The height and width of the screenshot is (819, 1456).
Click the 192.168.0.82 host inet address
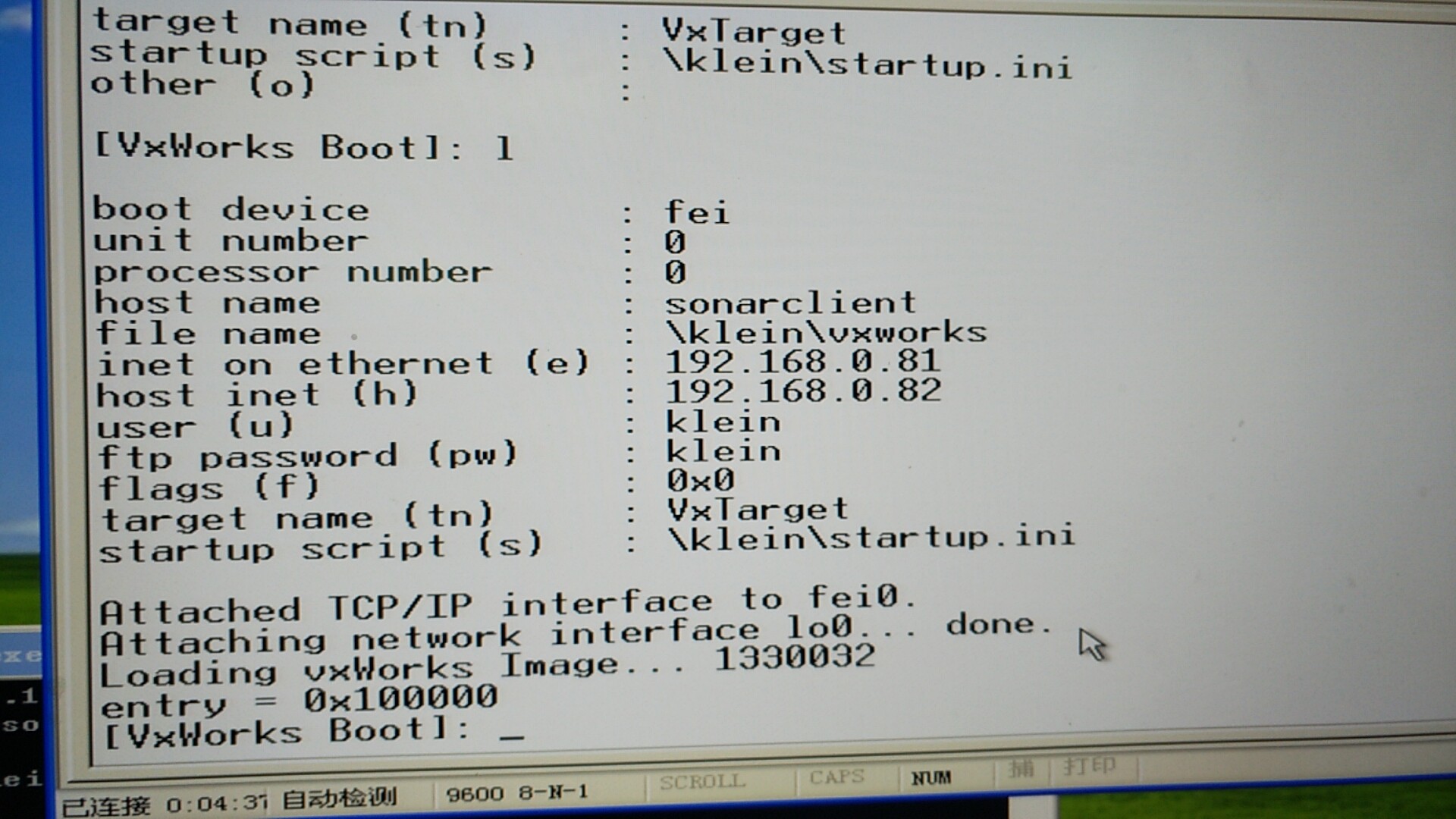point(804,391)
